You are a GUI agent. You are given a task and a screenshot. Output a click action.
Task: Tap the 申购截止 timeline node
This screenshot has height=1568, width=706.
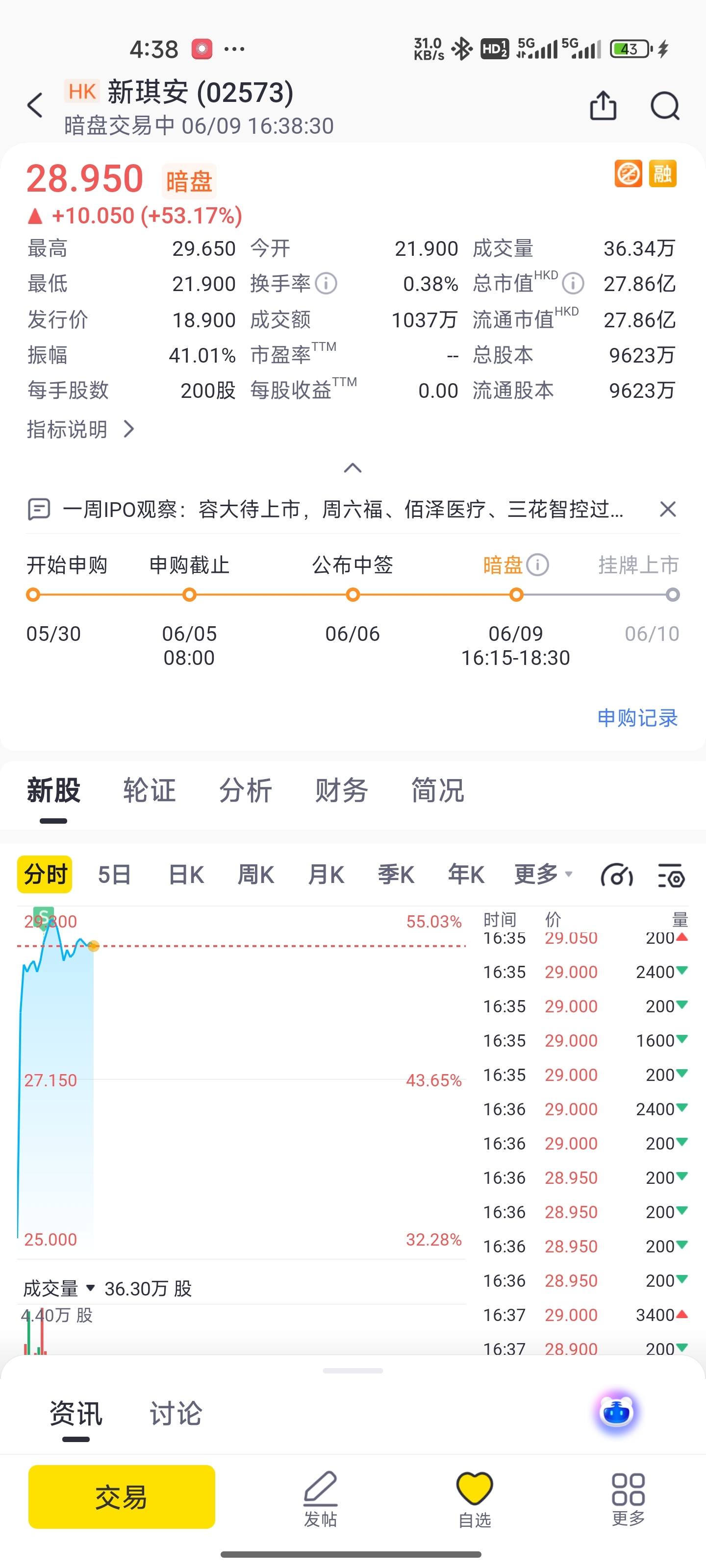[189, 595]
